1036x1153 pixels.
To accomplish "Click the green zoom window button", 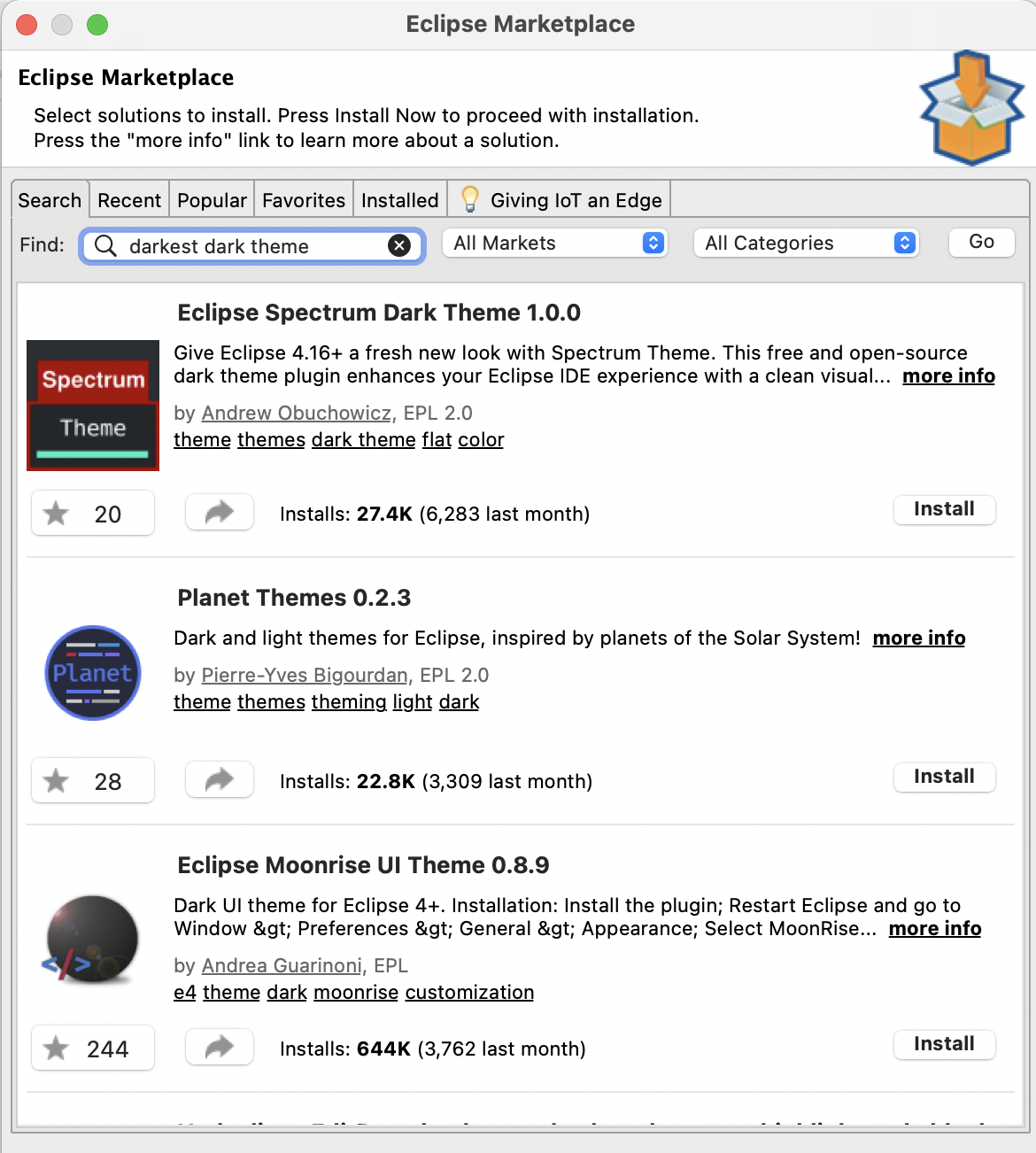I will (x=97, y=25).
